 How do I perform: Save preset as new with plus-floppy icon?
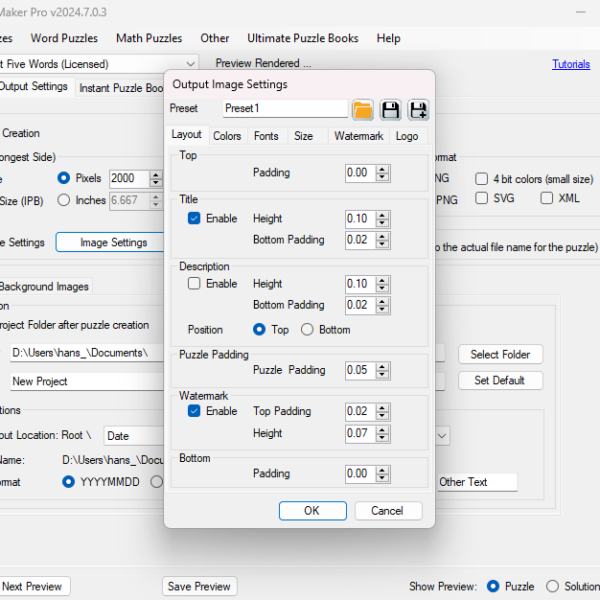pyautogui.click(x=418, y=109)
